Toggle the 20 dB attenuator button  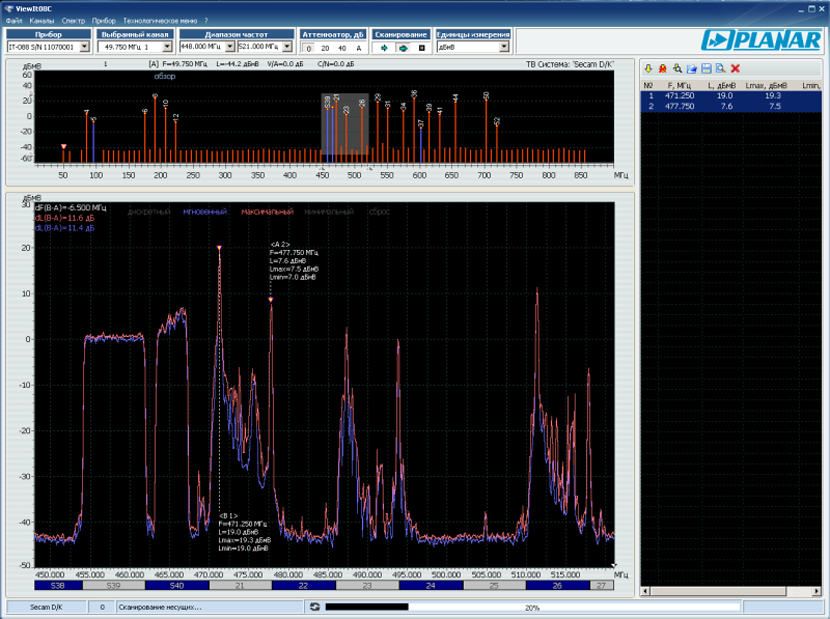pyautogui.click(x=325, y=47)
